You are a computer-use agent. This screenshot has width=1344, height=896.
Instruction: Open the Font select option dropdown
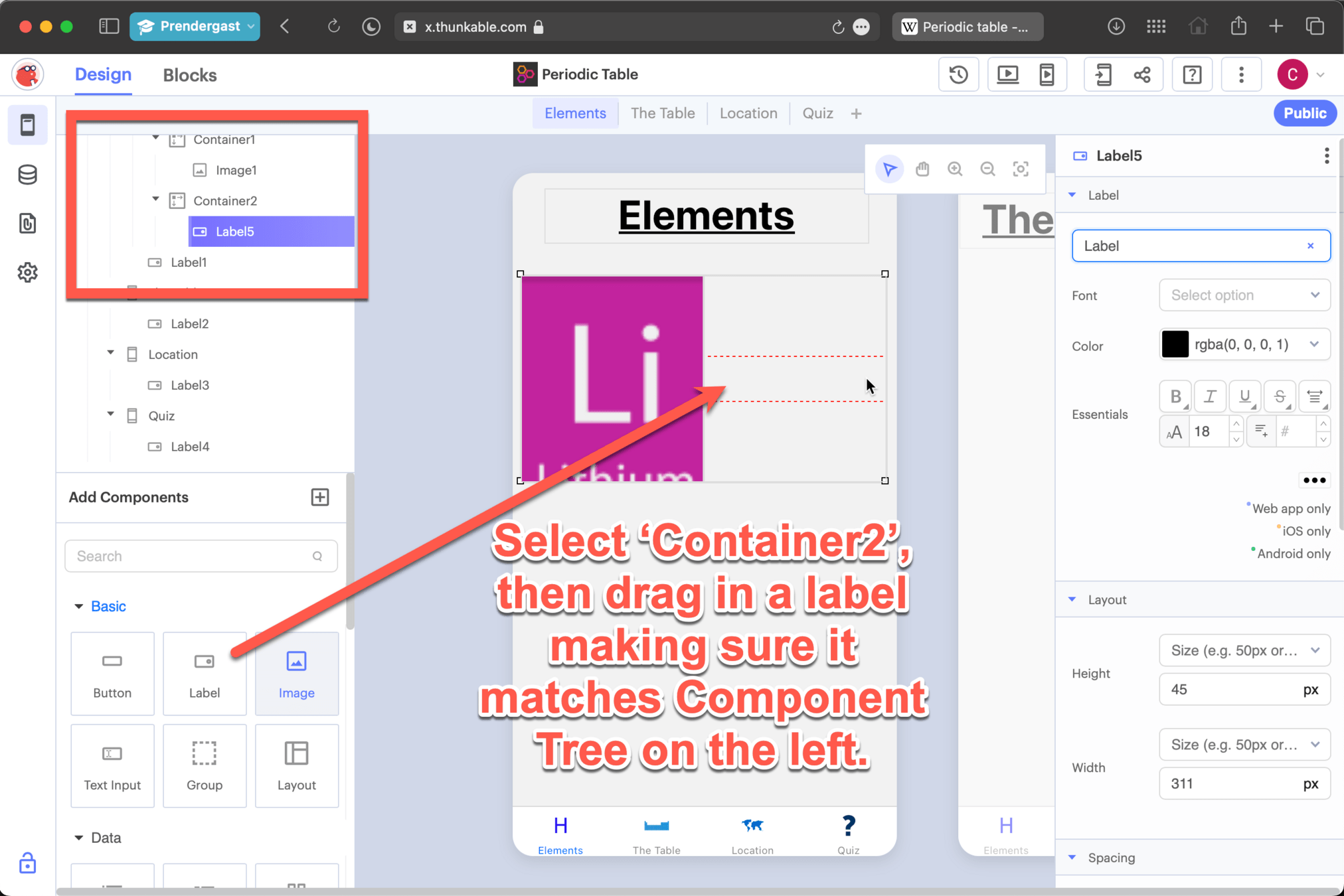tap(1244, 295)
